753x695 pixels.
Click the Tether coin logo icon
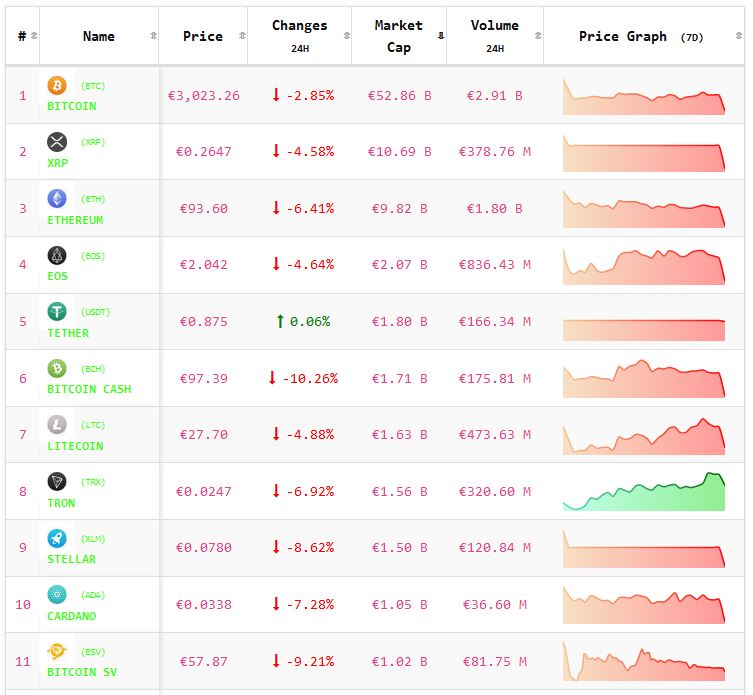(x=57, y=312)
